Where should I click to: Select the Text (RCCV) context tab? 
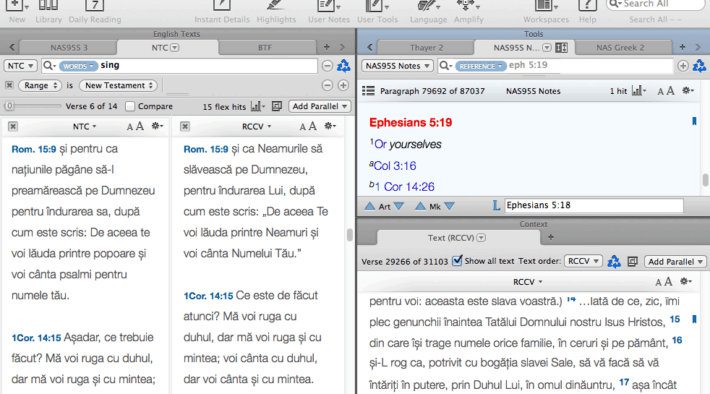tap(457, 238)
